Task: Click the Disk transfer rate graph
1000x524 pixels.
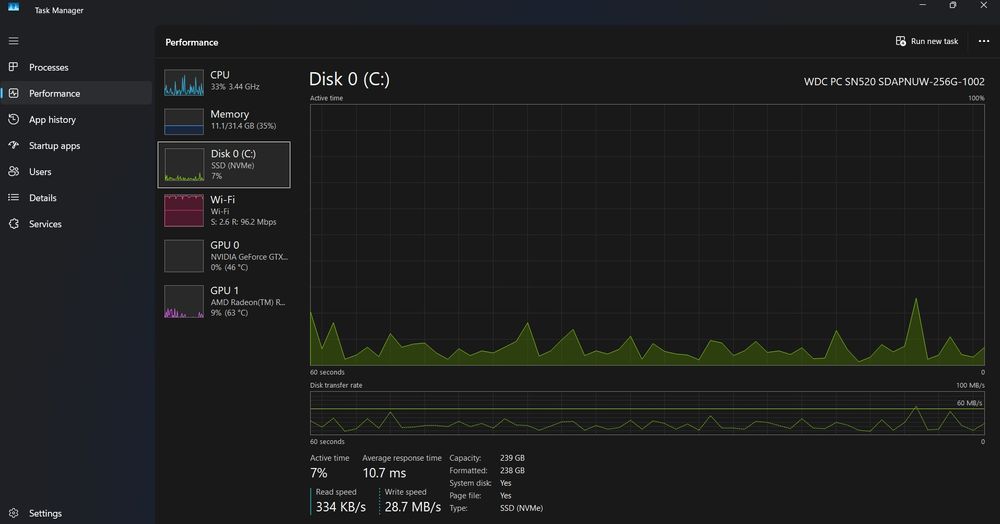Action: pyautogui.click(x=647, y=413)
